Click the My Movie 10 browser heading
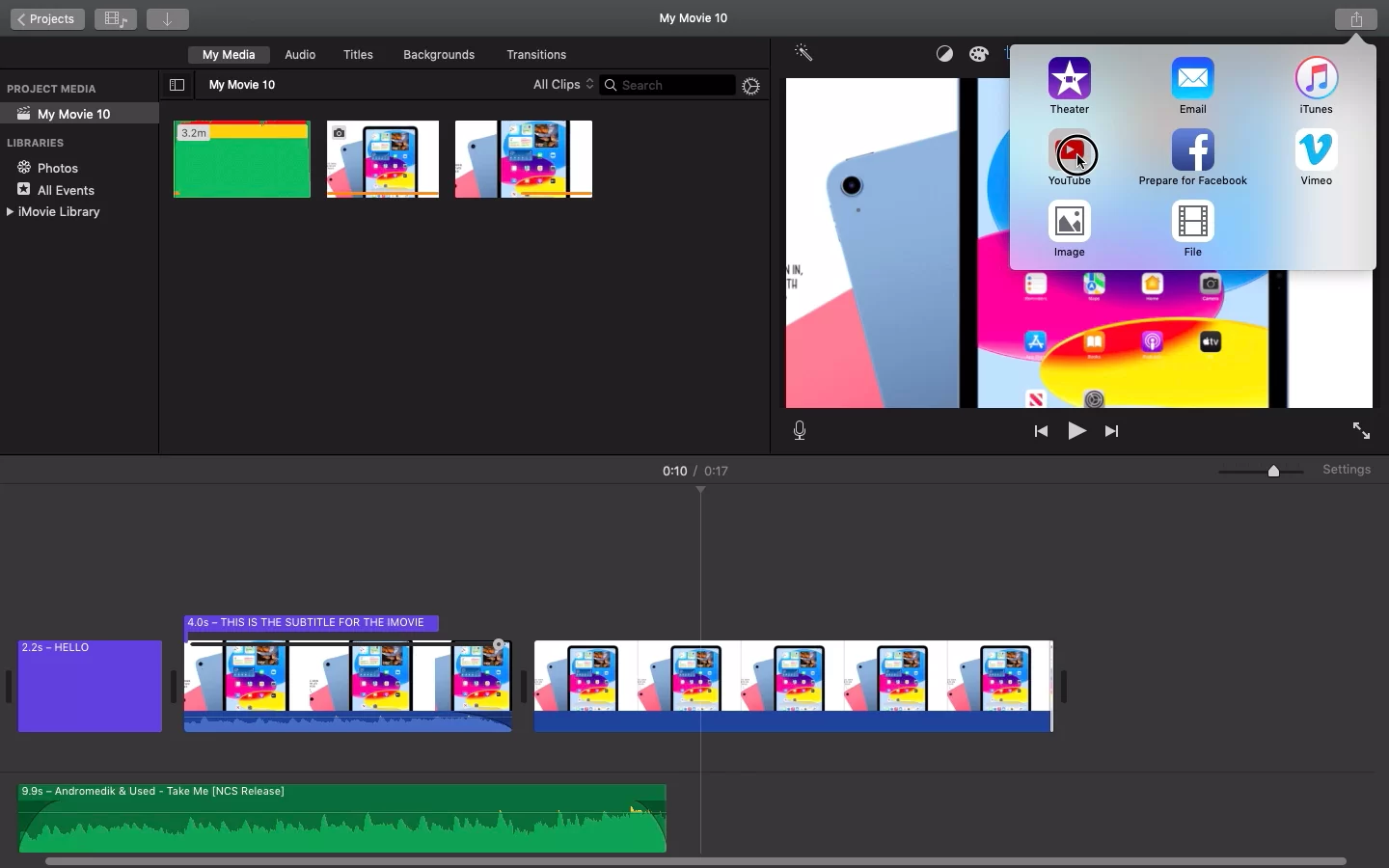1389x868 pixels. [x=243, y=86]
